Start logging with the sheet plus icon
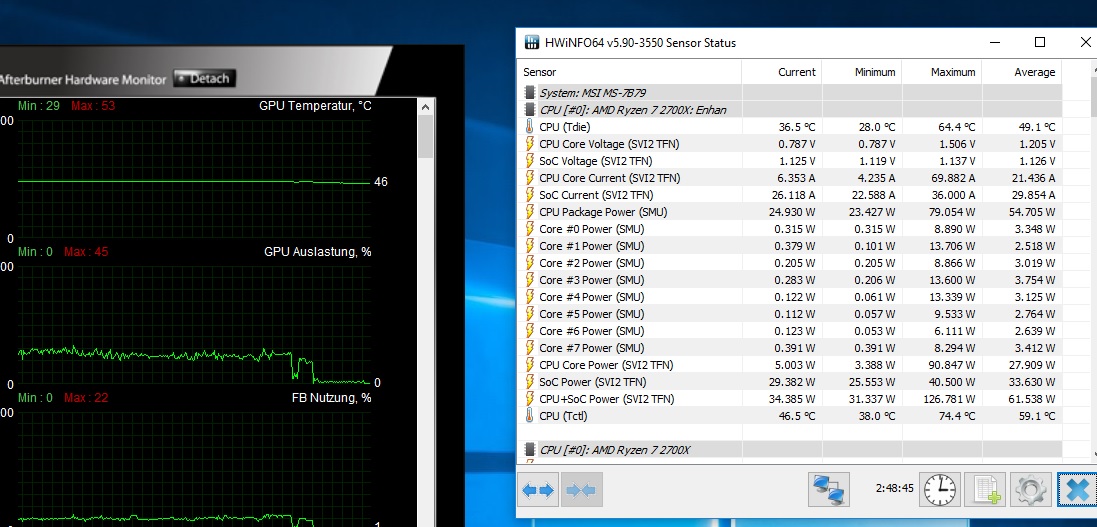The image size is (1097, 527). point(984,489)
